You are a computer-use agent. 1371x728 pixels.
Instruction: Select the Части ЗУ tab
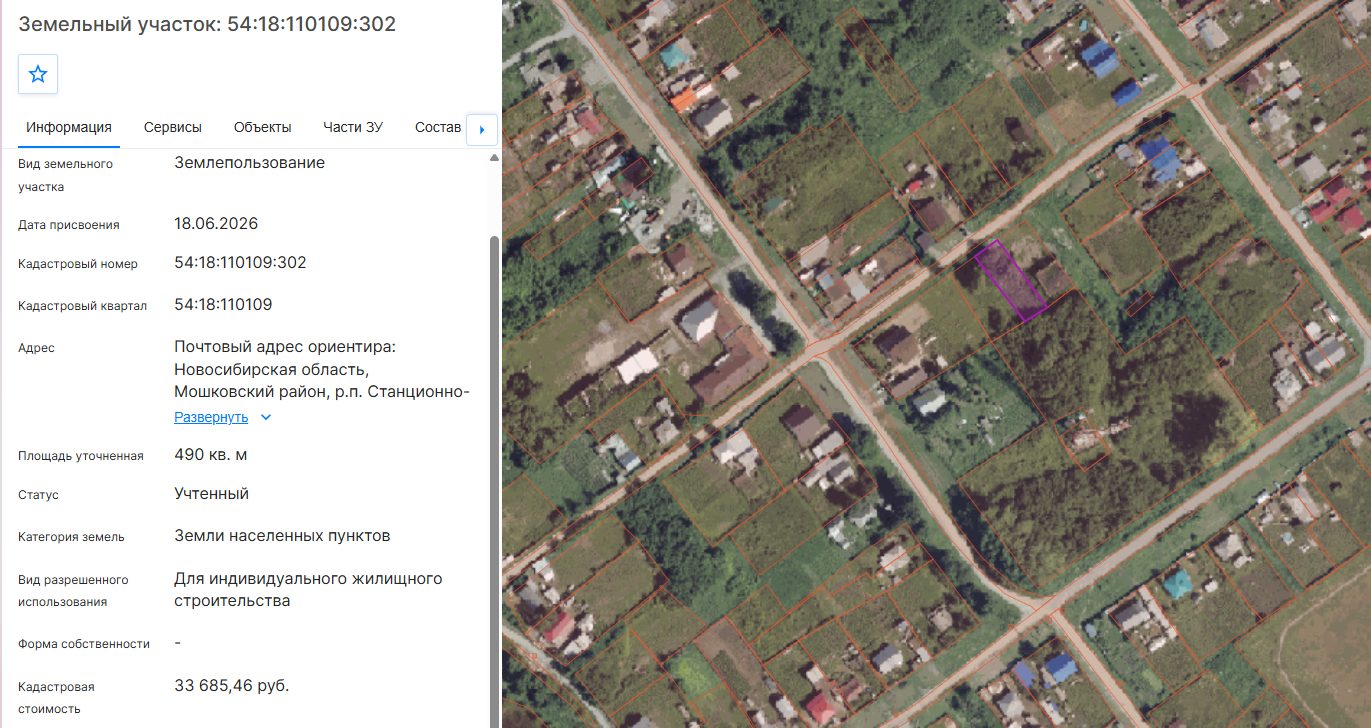tap(353, 127)
